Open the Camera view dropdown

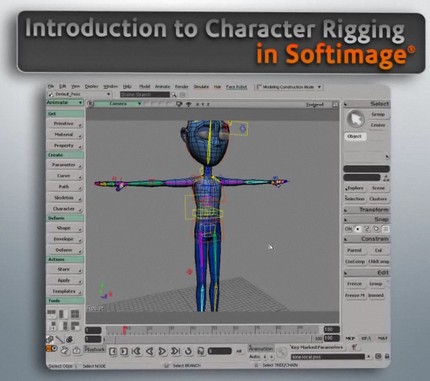(x=118, y=104)
